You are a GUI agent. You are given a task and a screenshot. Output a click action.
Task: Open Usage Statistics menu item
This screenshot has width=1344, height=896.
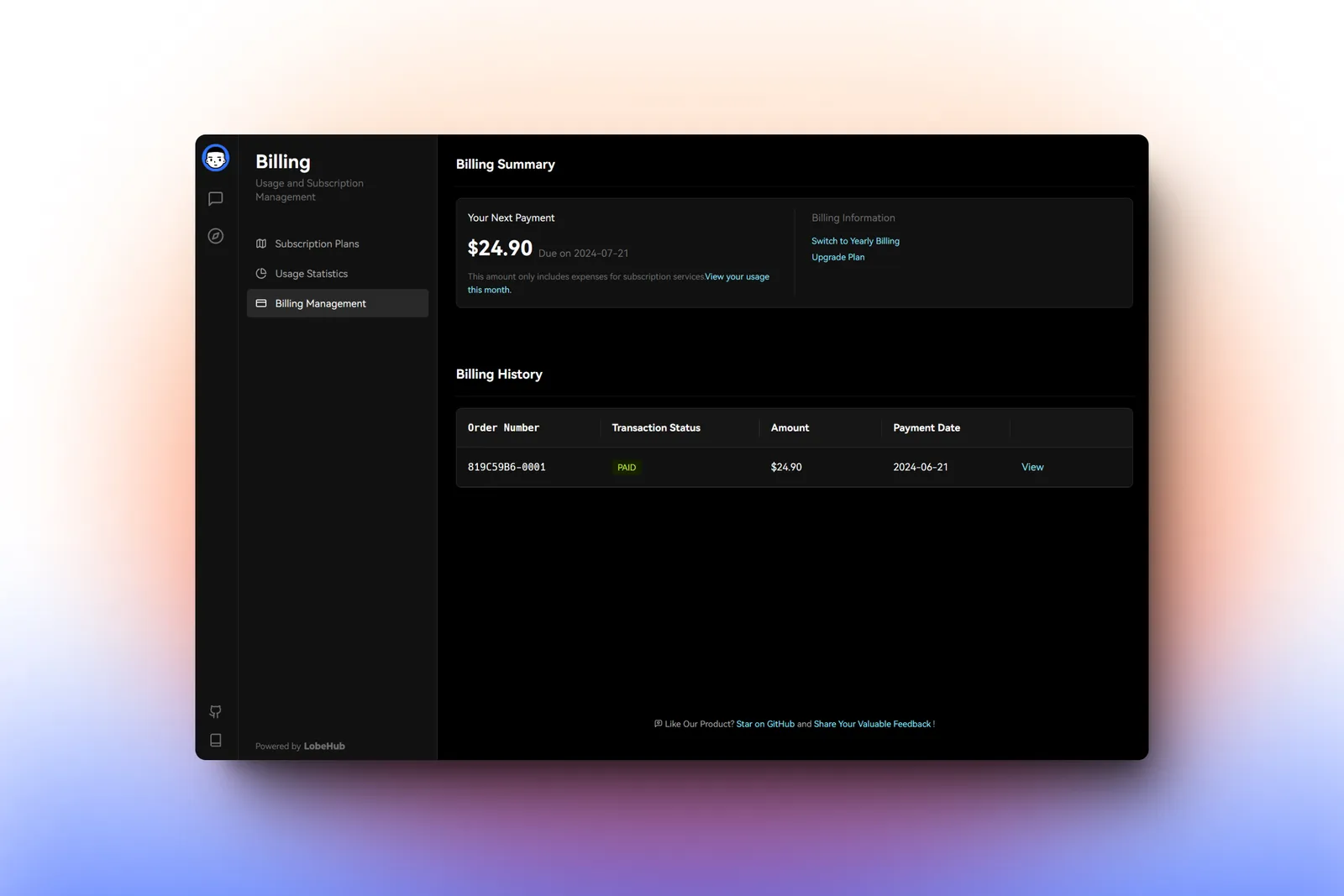pos(338,274)
